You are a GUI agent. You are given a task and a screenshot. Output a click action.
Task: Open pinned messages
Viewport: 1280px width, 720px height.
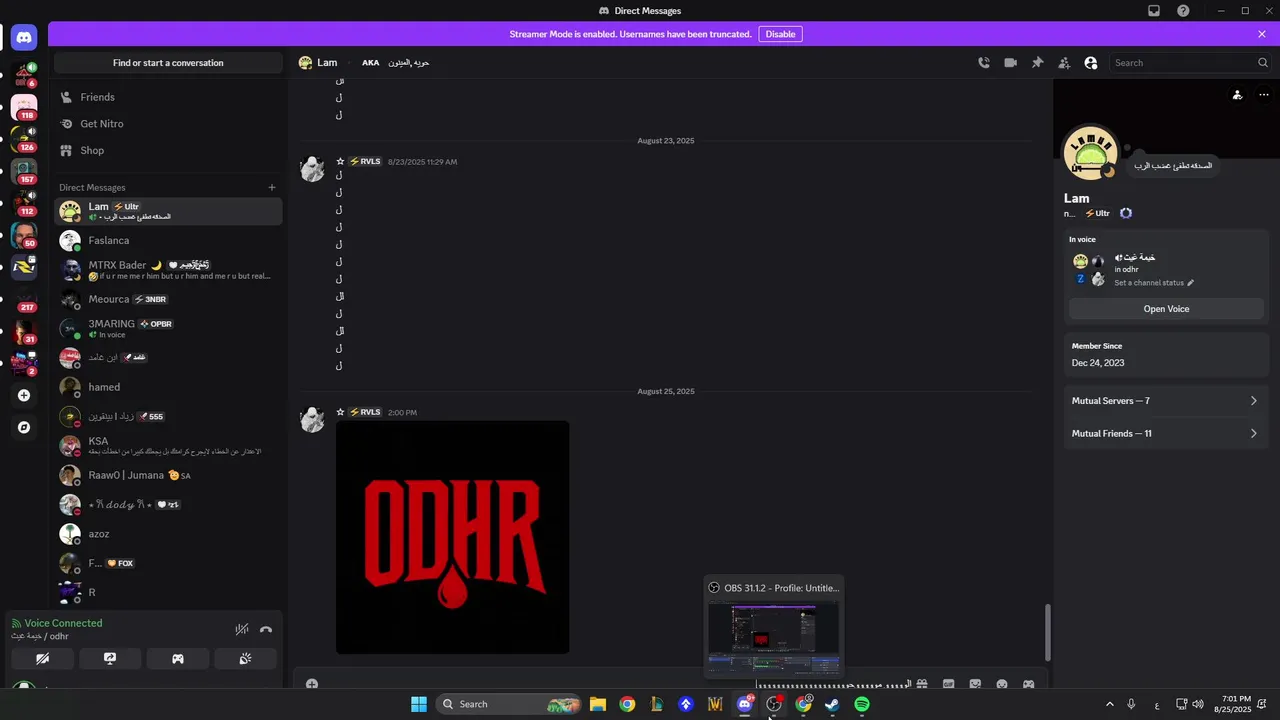(1038, 62)
